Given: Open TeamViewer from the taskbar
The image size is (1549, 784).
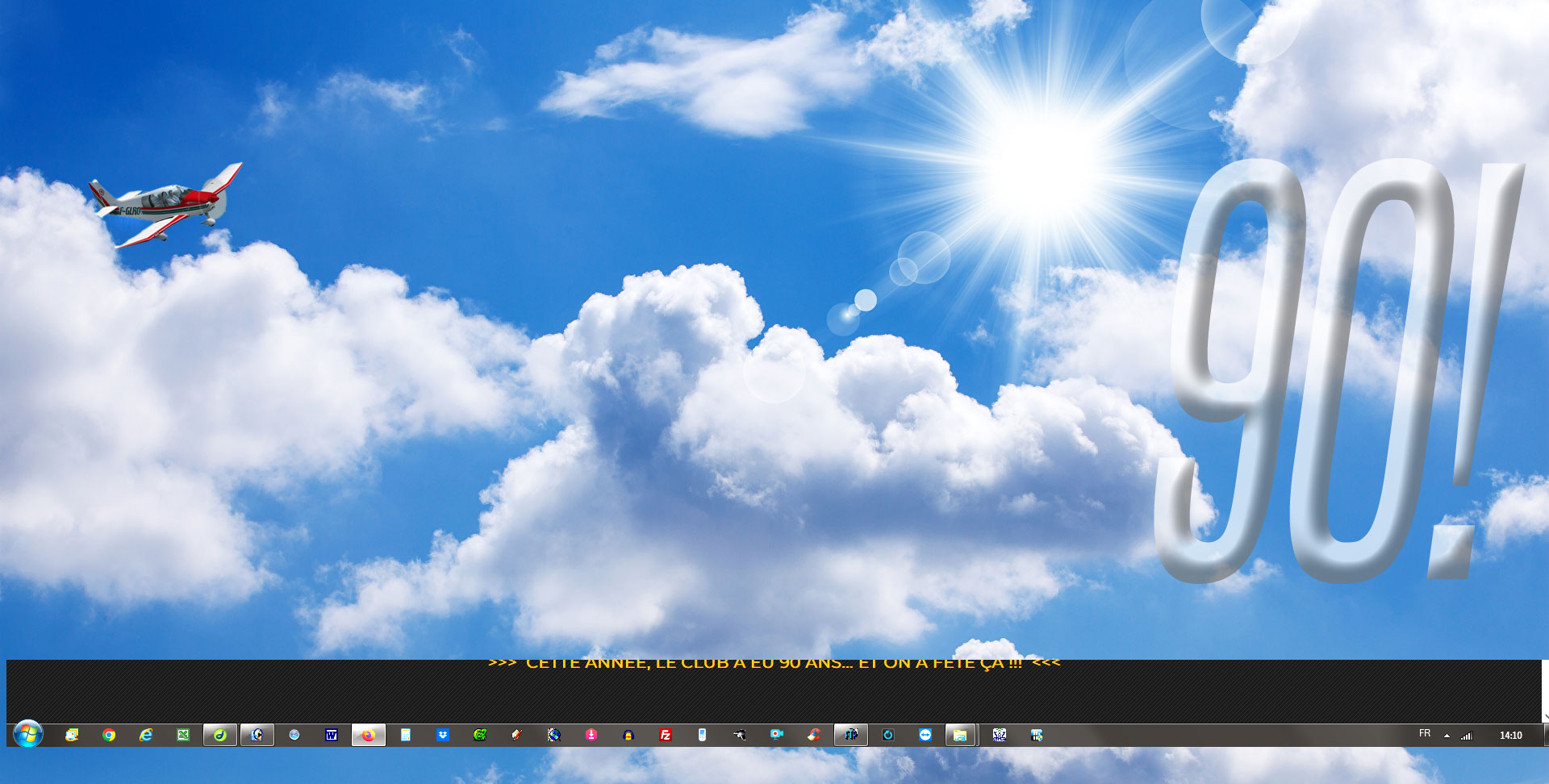Looking at the screenshot, I should 925,735.
